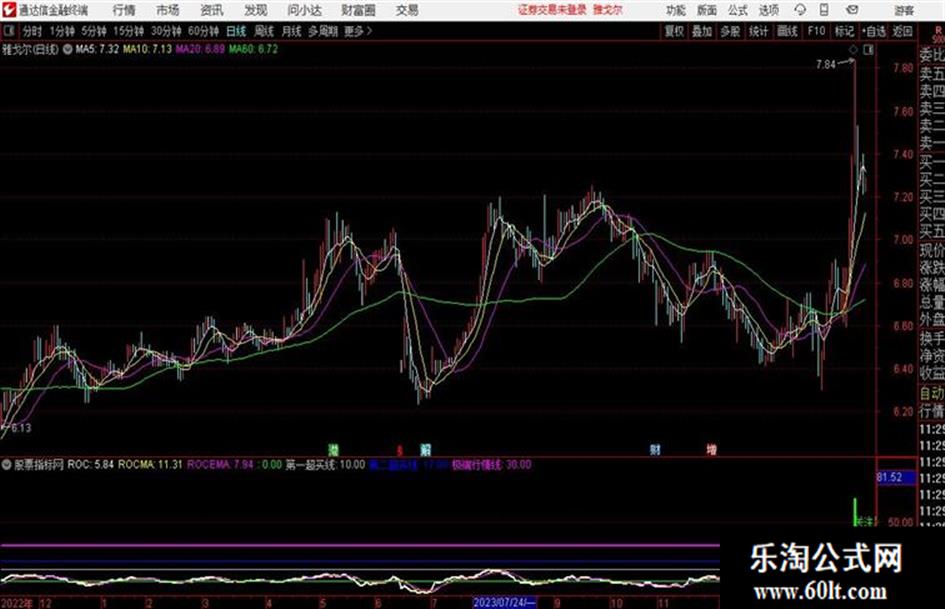Switch to the 5分钟 period tab
This screenshot has height=609, width=945.
93,31
